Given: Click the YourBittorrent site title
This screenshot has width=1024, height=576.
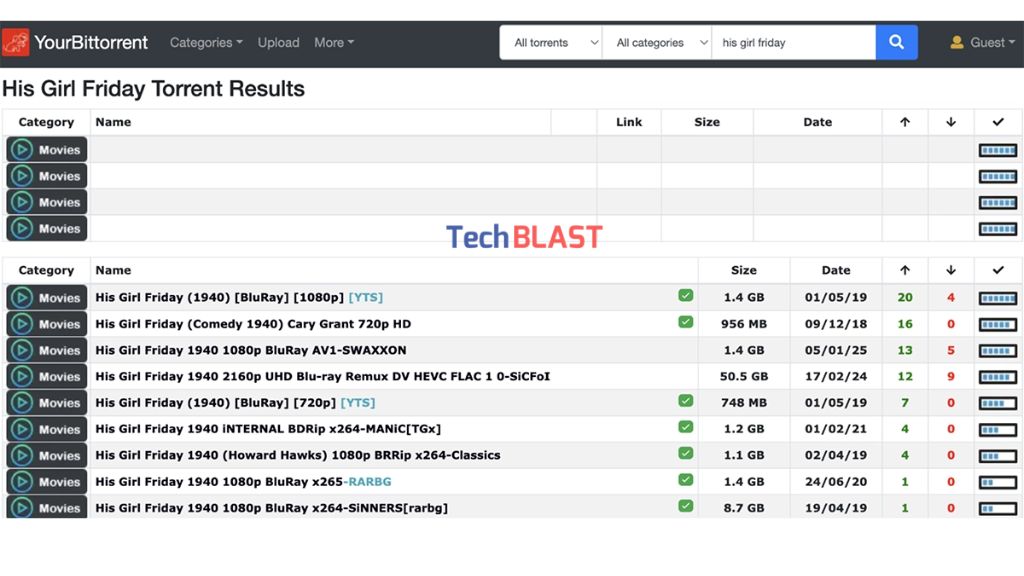Looking at the screenshot, I should (x=91, y=42).
